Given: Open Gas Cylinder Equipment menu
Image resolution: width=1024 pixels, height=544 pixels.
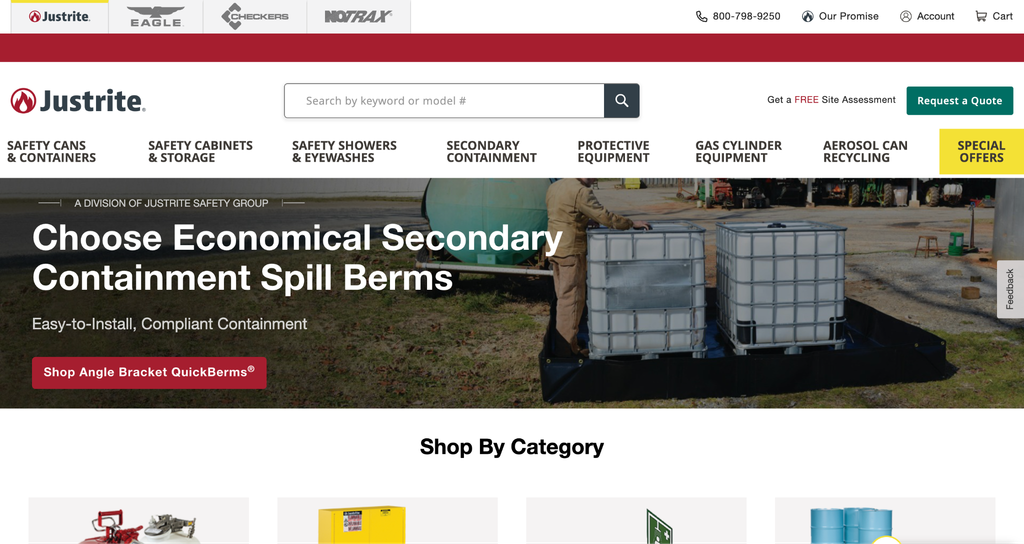Looking at the screenshot, I should pyautogui.click(x=738, y=152).
